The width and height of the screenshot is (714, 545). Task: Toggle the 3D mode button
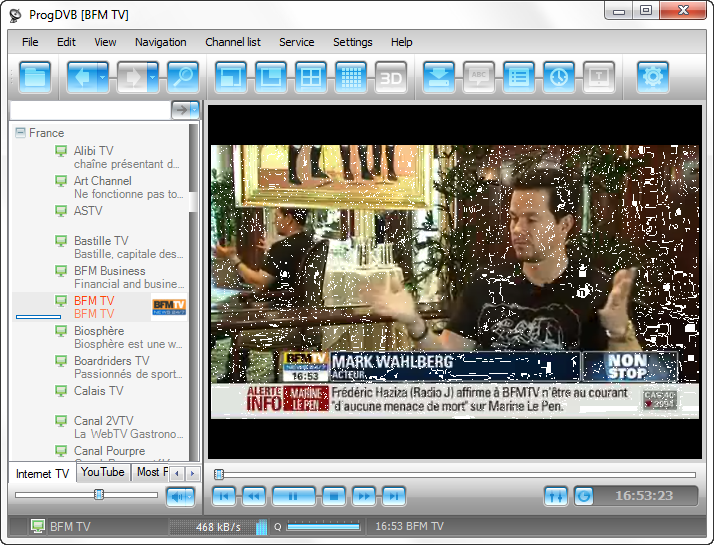(391, 77)
